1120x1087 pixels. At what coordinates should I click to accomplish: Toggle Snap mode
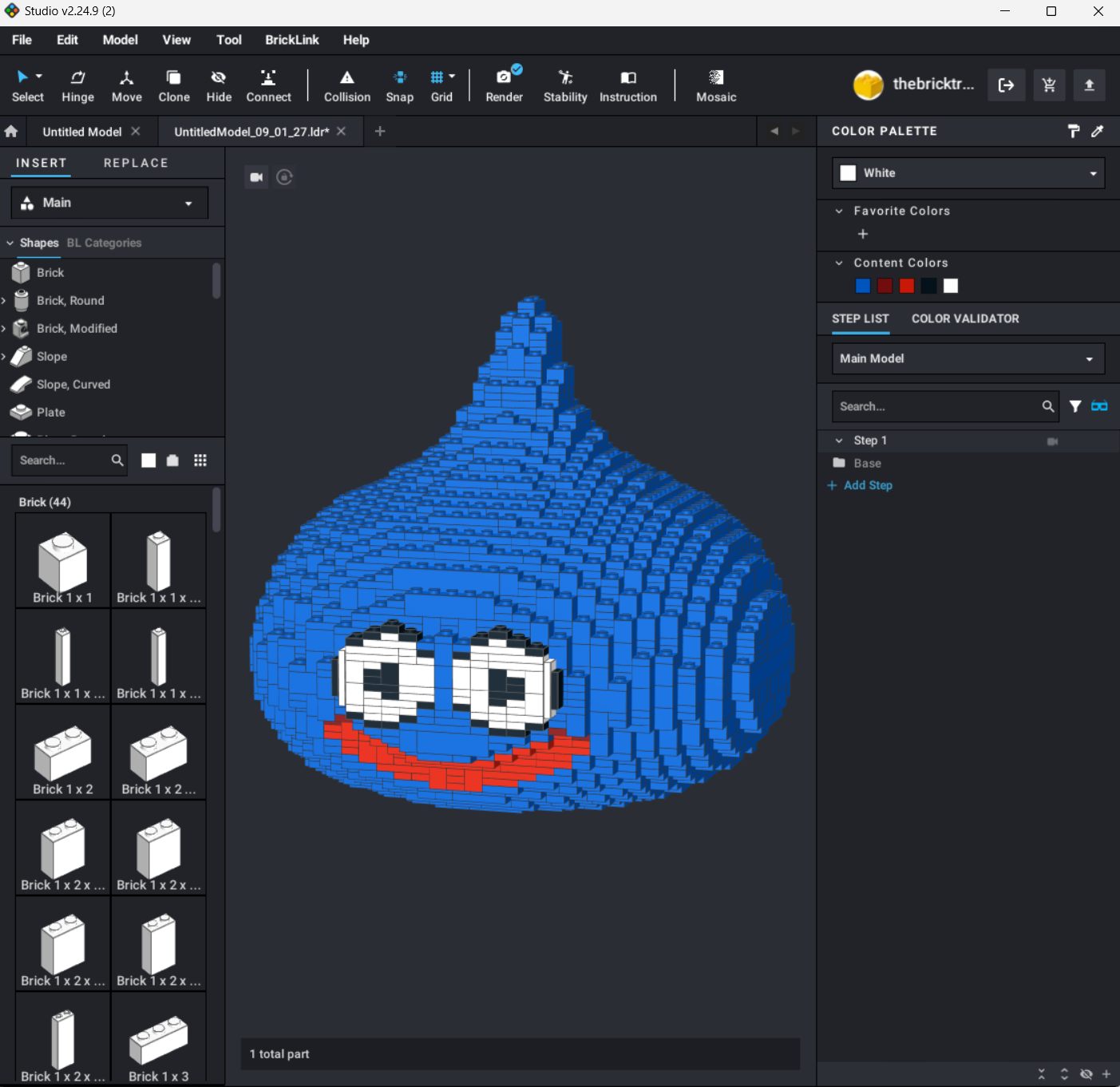click(x=399, y=85)
